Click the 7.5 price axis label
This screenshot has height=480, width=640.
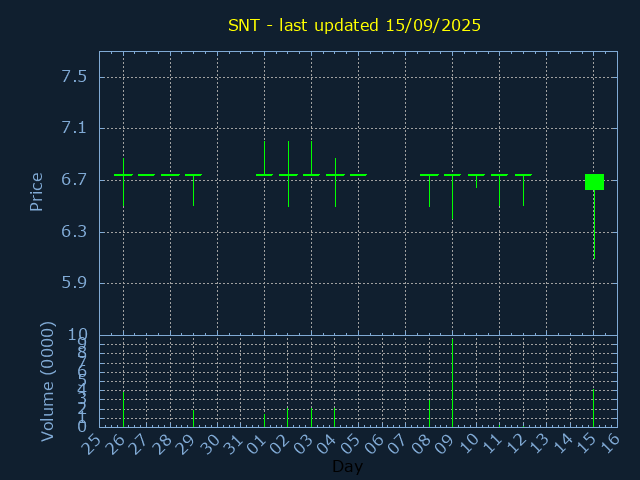tap(74, 77)
